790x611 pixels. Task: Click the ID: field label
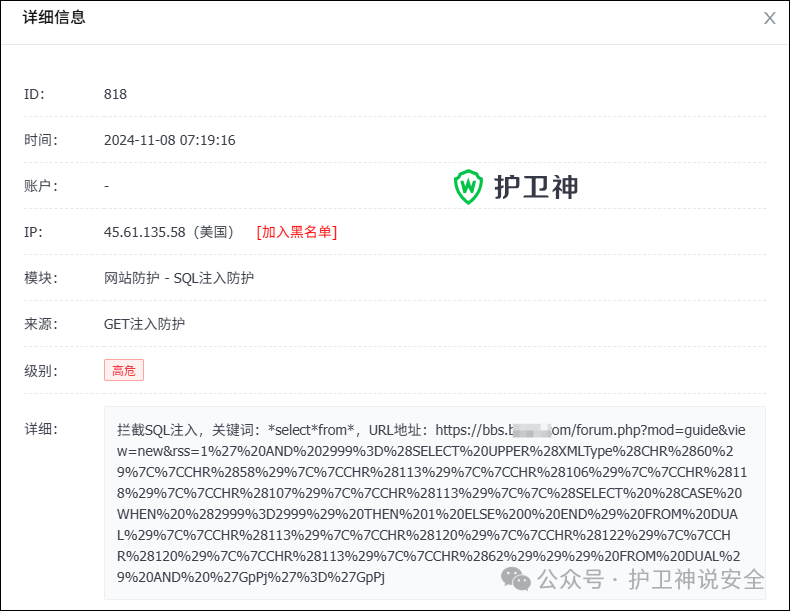point(34,94)
